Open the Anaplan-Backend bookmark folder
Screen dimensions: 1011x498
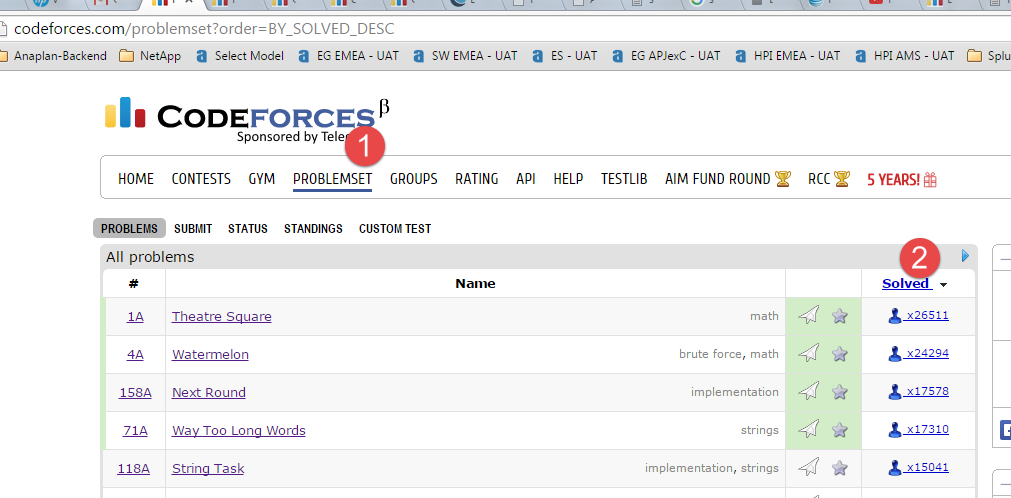(54, 56)
